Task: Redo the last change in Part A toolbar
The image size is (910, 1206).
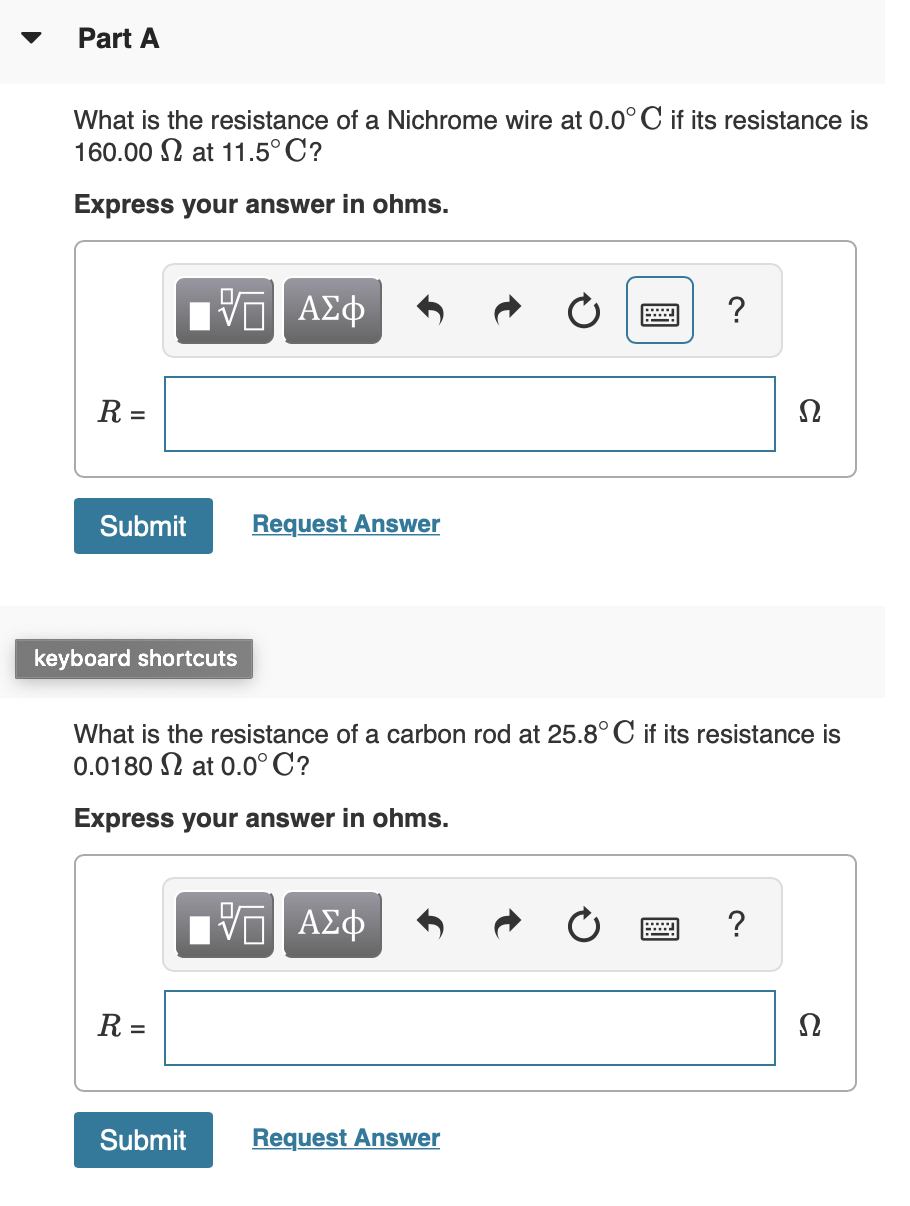Action: coord(506,310)
